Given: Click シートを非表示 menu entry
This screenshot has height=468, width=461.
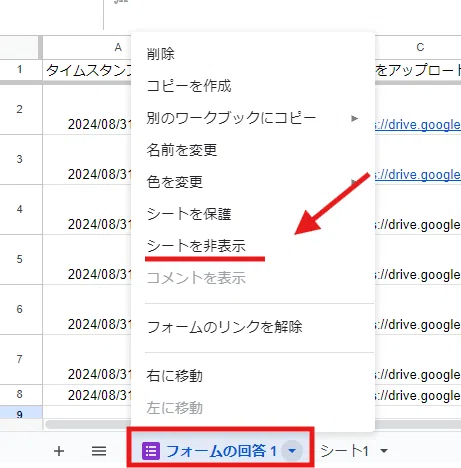Looking at the screenshot, I should 253,246.
